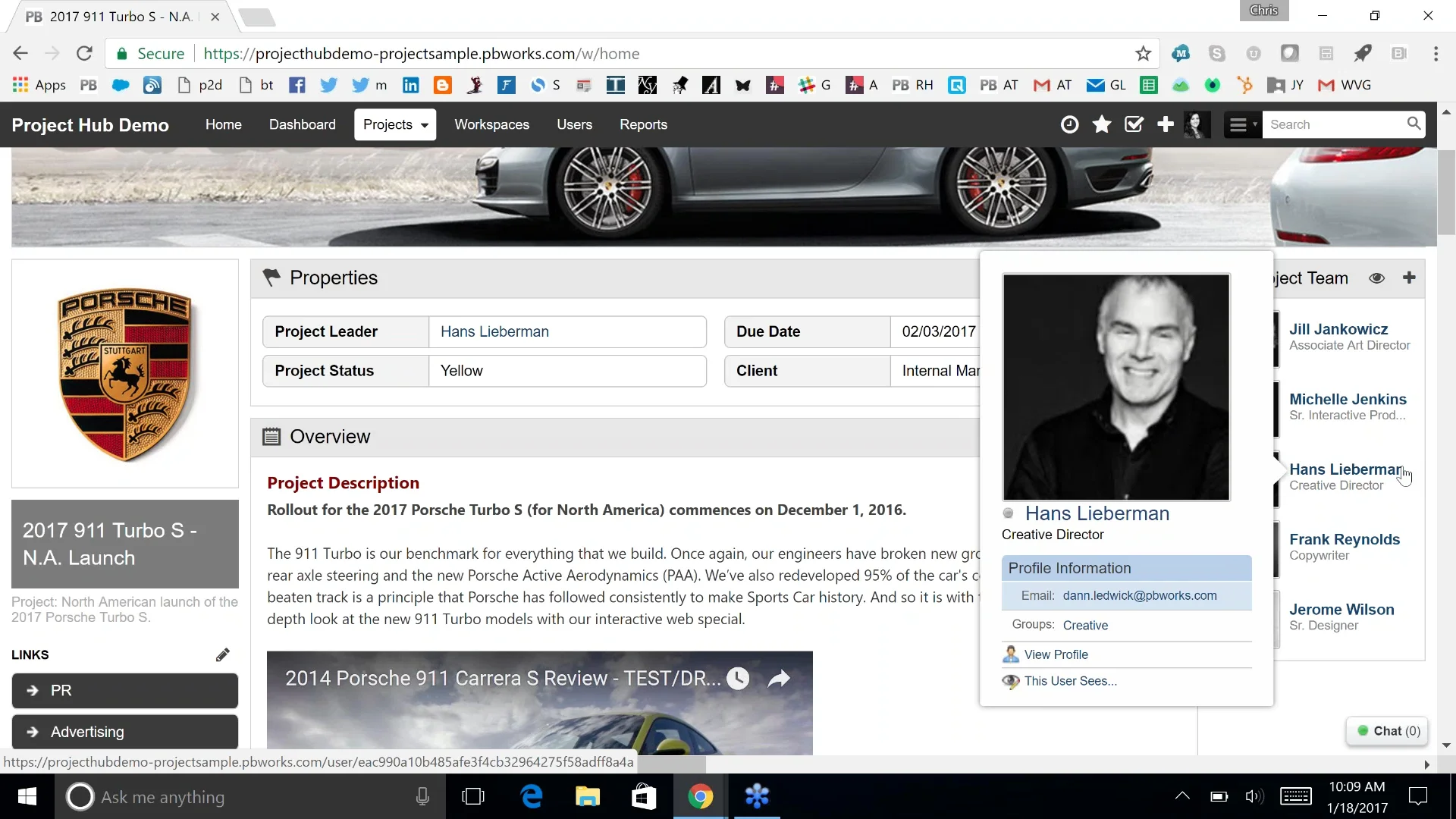The height and width of the screenshot is (819, 1456).
Task: Open starred favorites in navbar
Action: click(1102, 124)
